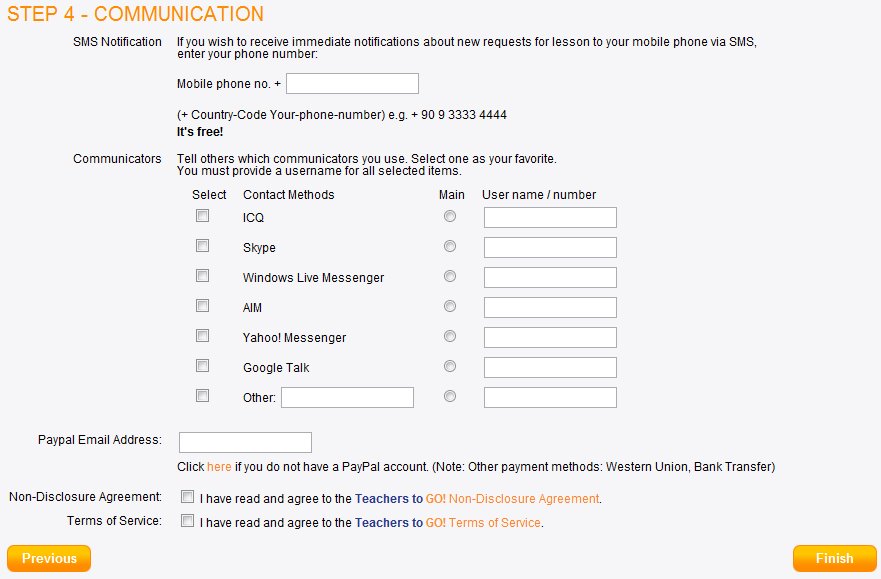Go back with the Previous button
This screenshot has width=881, height=579.
(49, 558)
